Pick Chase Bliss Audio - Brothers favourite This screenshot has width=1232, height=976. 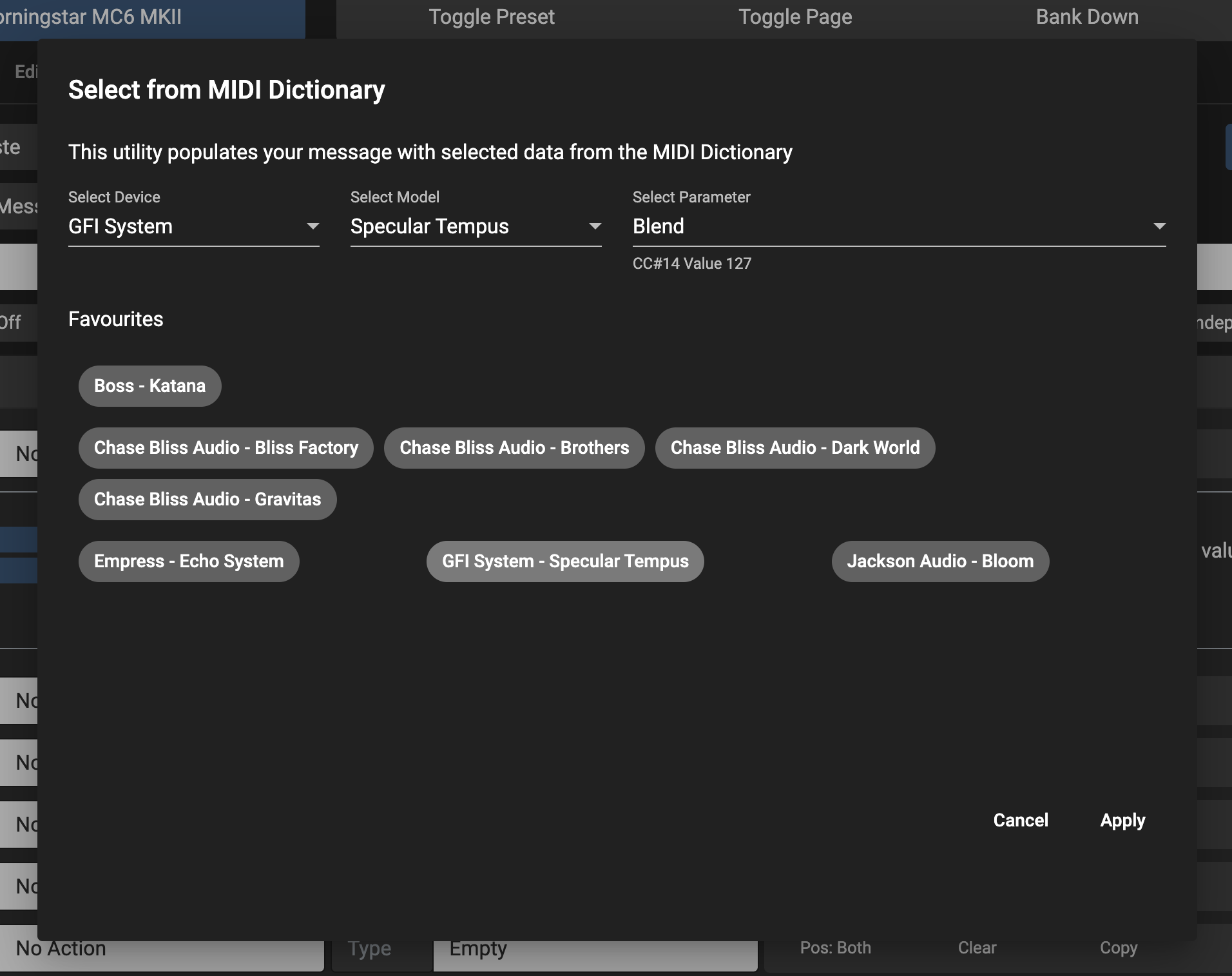pos(514,448)
